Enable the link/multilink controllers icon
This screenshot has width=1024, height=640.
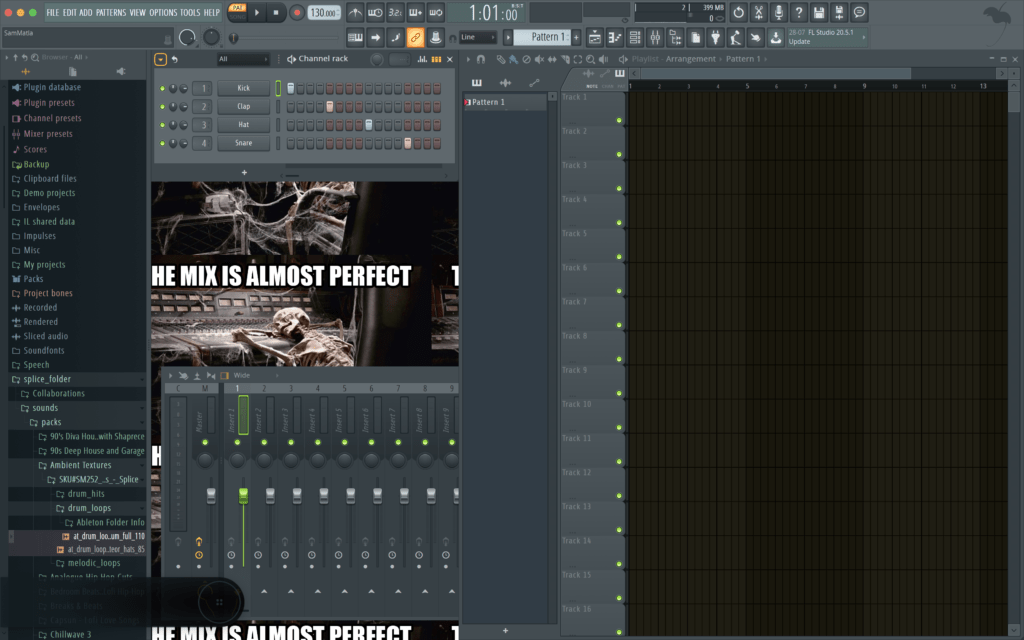[x=415, y=37]
